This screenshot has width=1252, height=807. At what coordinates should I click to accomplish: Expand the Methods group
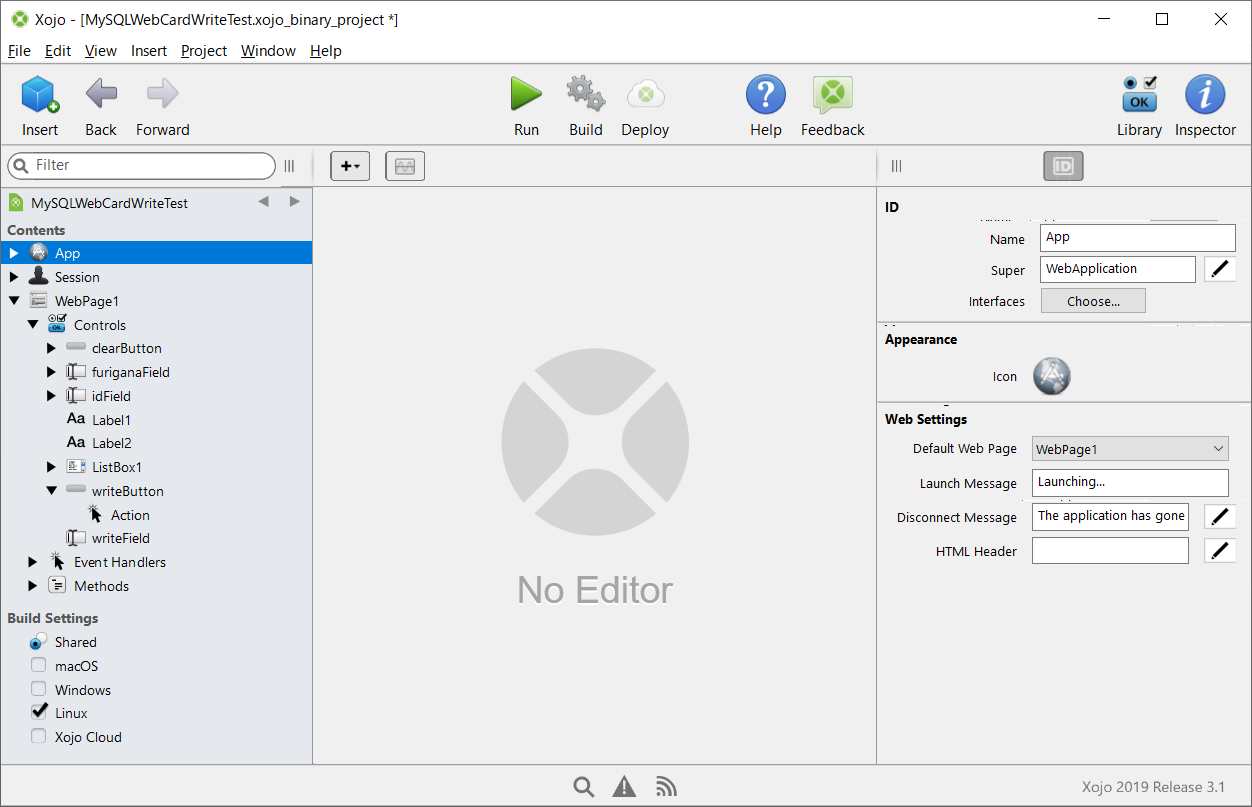coord(33,586)
